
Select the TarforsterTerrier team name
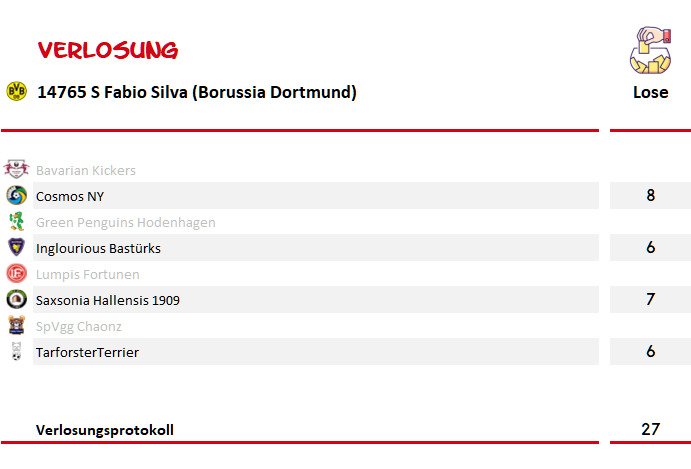pos(87,352)
